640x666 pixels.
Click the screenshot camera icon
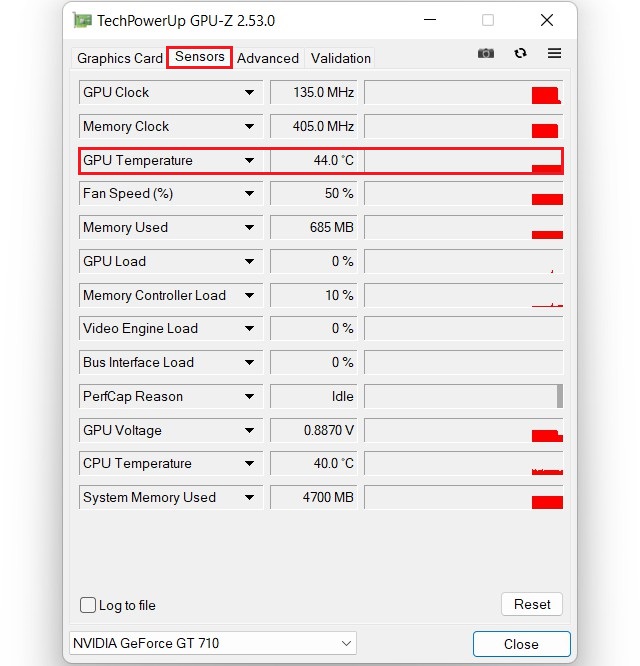485,54
